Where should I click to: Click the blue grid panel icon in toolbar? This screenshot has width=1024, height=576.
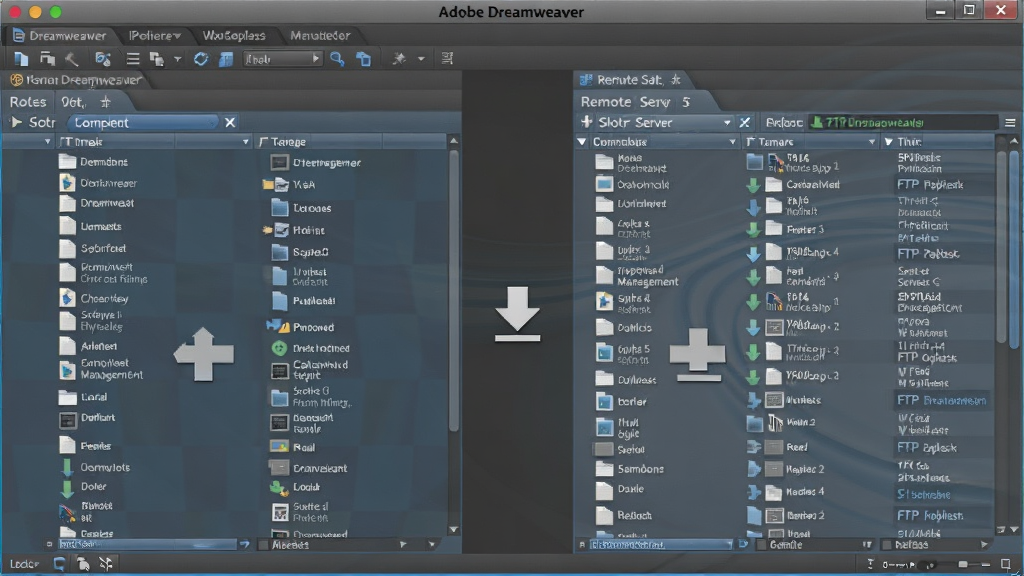point(226,59)
